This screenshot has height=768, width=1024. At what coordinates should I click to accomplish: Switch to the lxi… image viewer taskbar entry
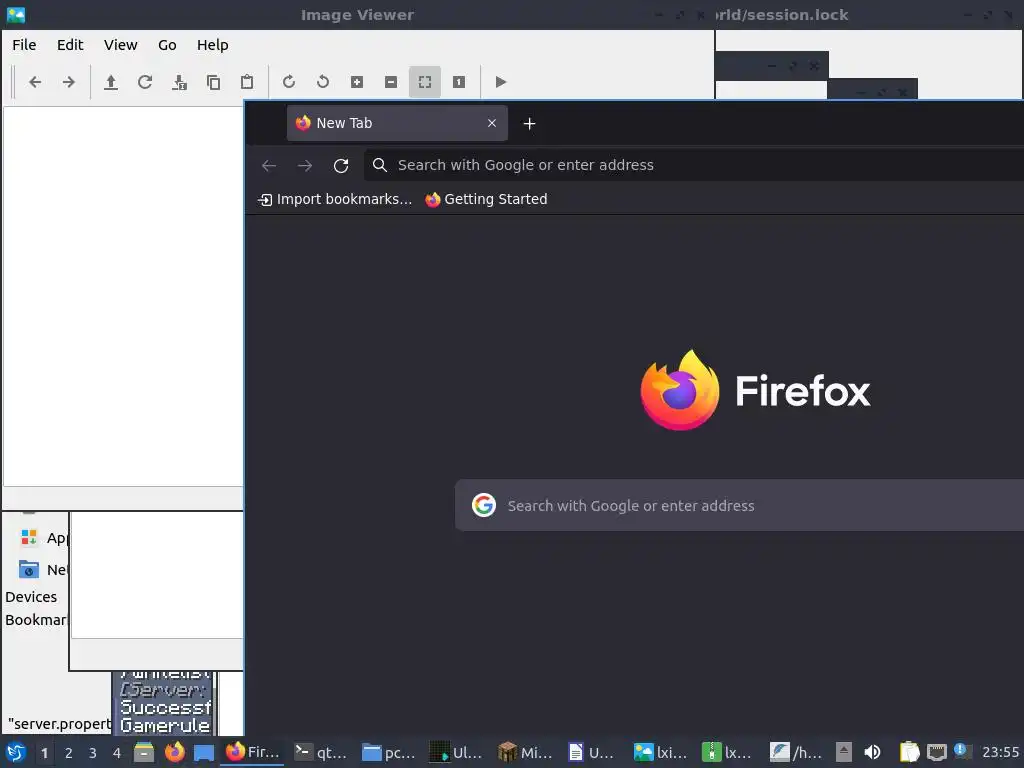[661, 752]
